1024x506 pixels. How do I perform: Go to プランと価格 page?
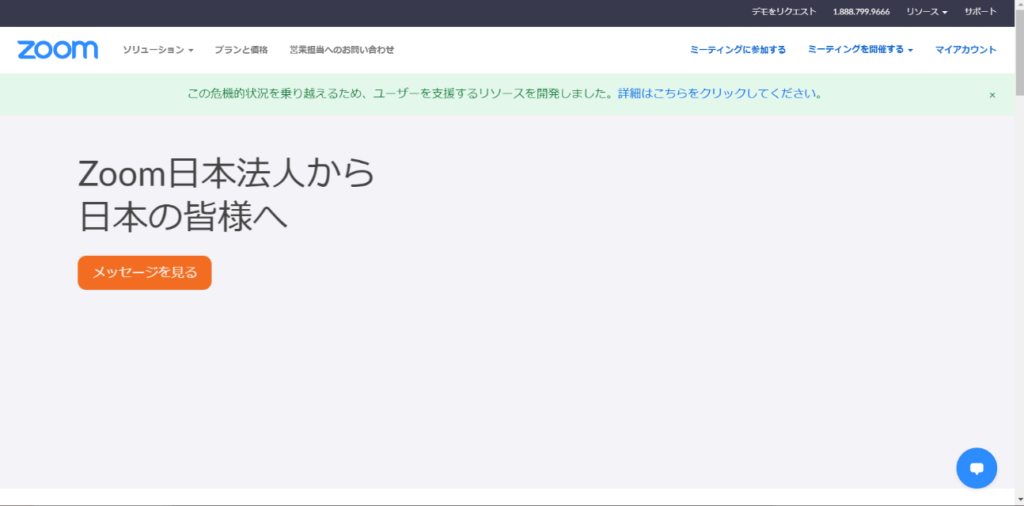click(241, 50)
